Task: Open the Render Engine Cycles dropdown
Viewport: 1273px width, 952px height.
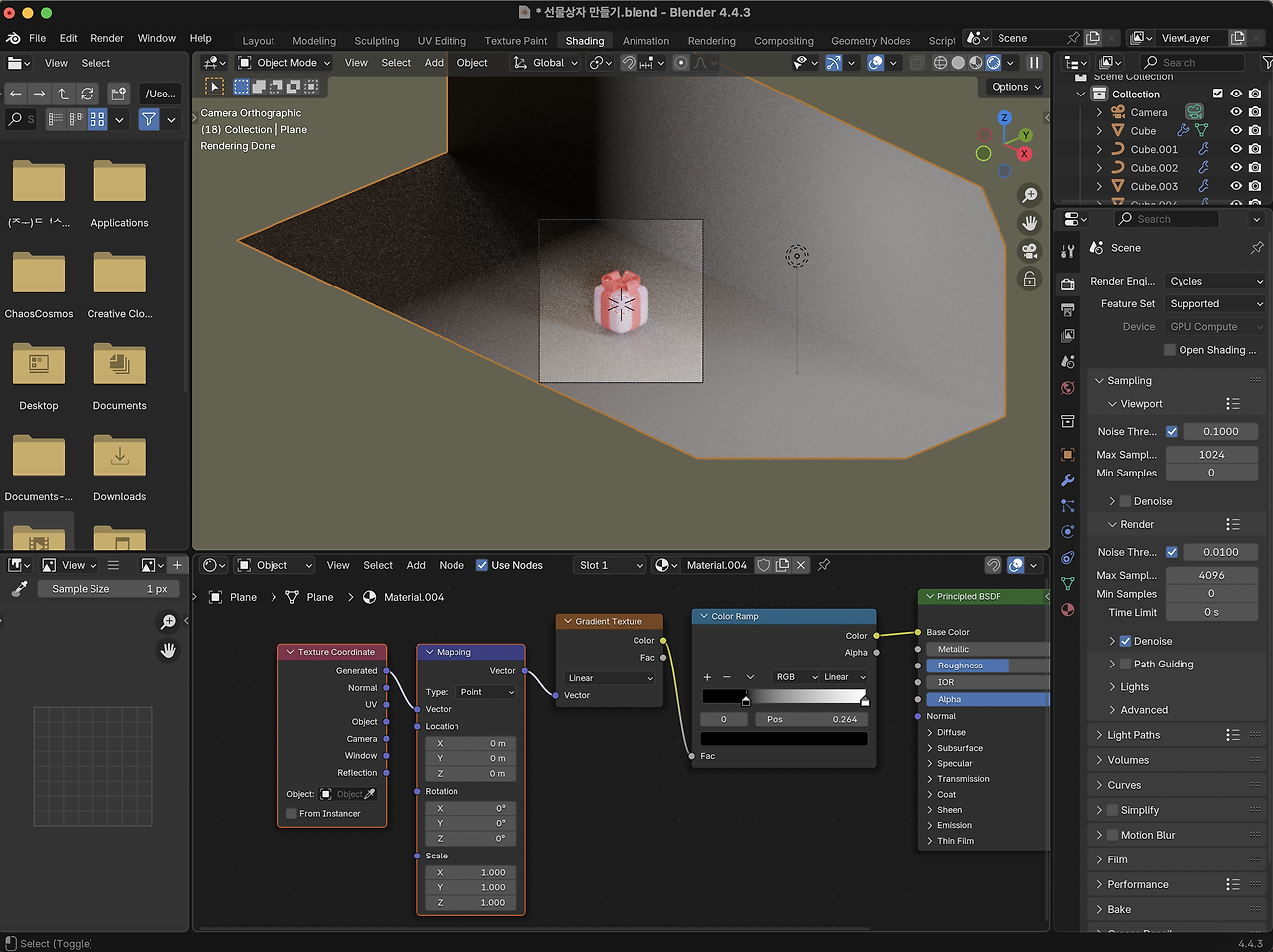Action: [x=1215, y=281]
